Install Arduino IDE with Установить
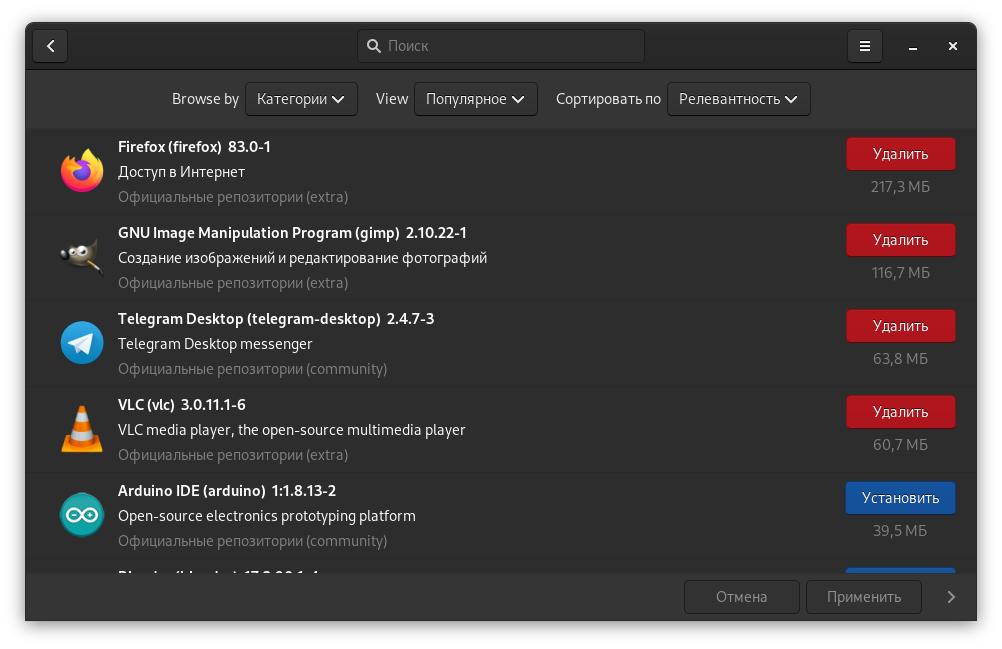This screenshot has height=649, width=1002. point(900,498)
